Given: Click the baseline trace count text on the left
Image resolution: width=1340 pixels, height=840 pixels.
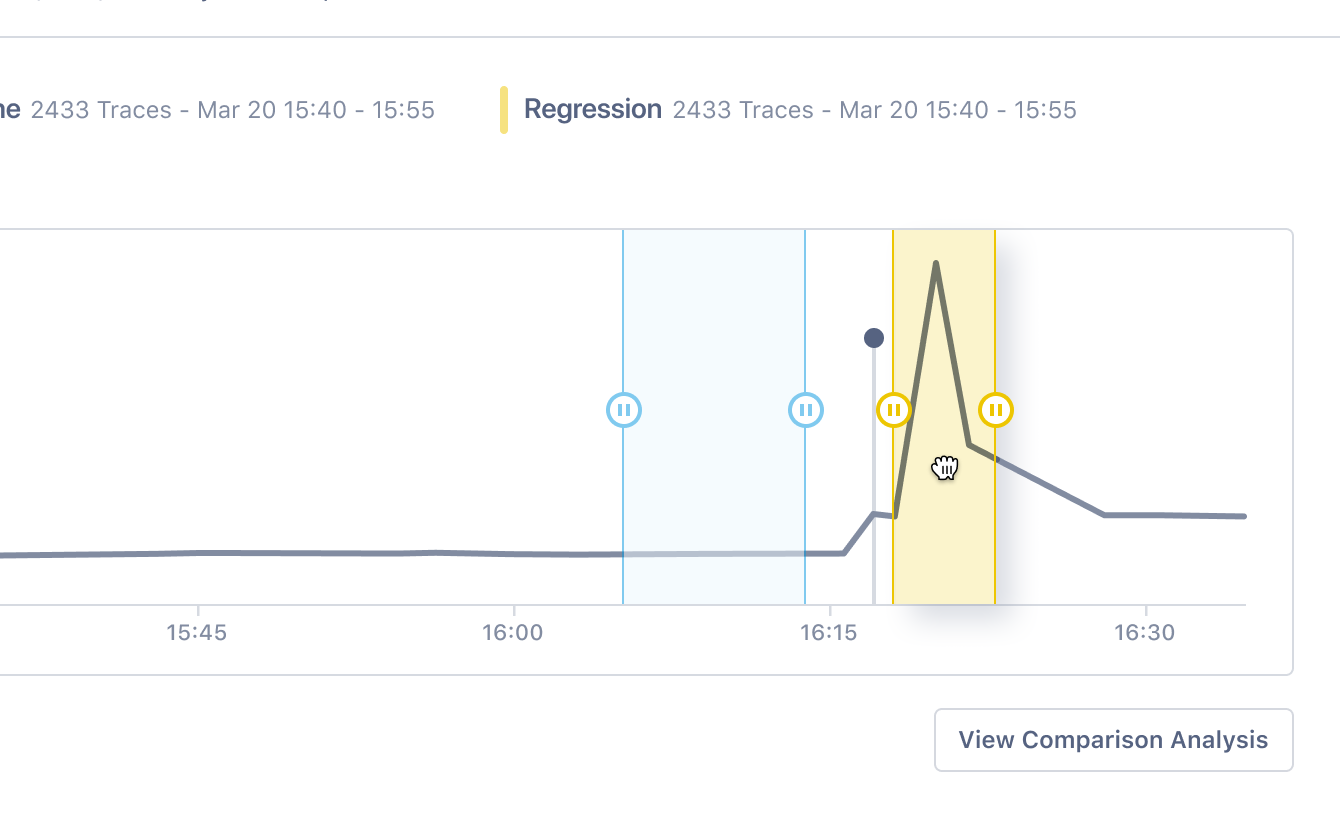Looking at the screenshot, I should pyautogui.click(x=233, y=110).
